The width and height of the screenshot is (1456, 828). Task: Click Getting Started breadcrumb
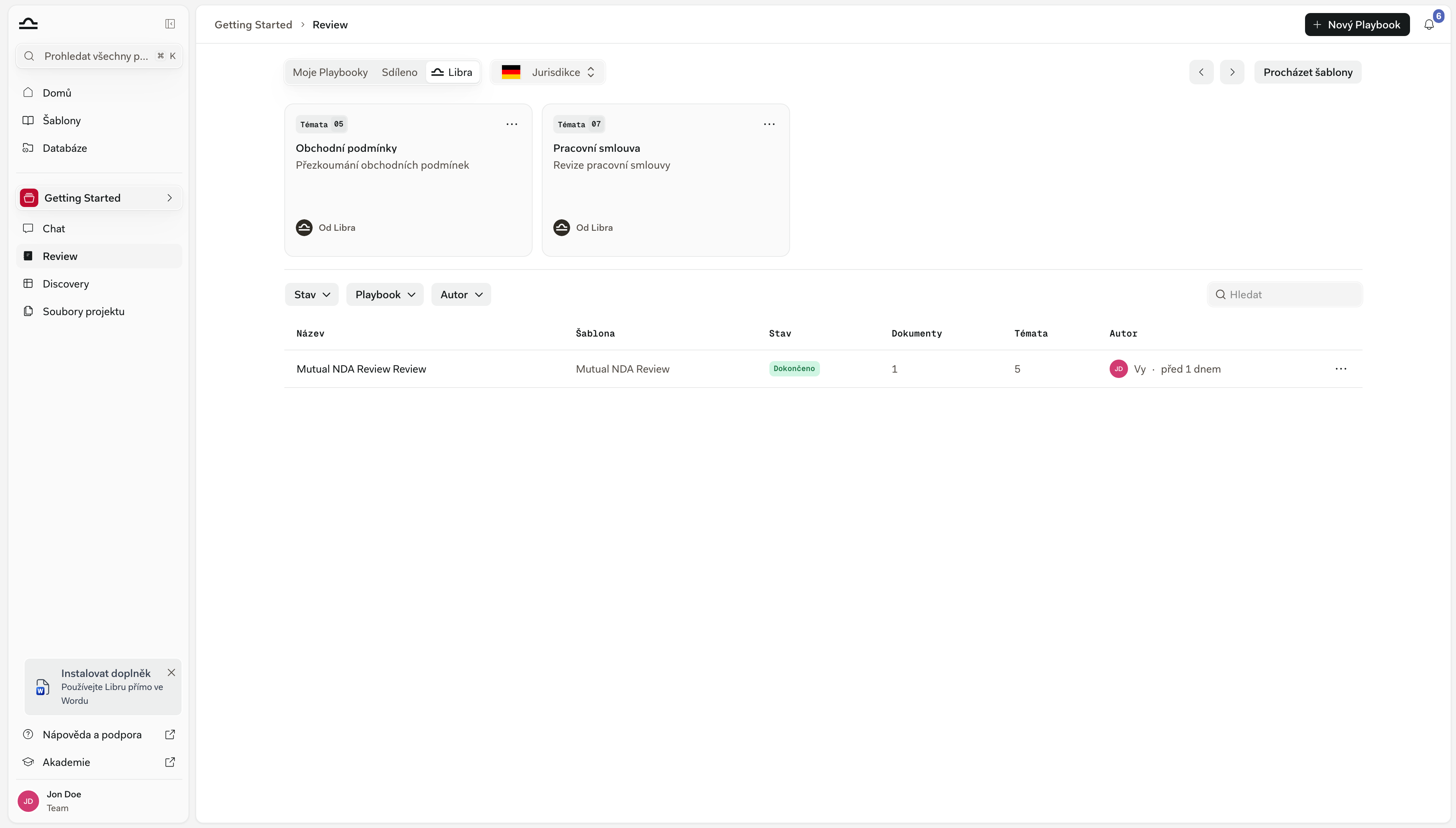coord(253,25)
